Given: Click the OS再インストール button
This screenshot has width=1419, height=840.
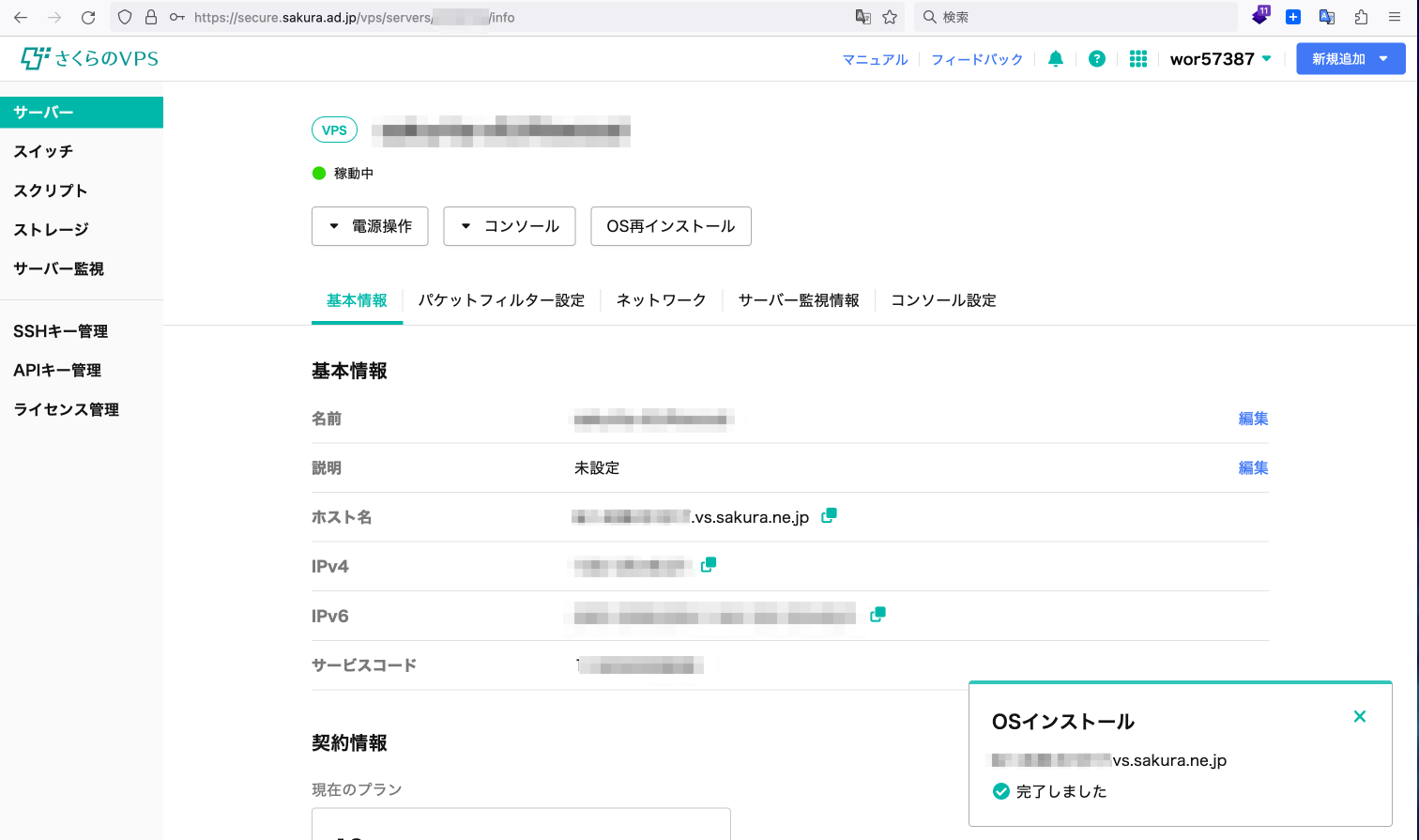Looking at the screenshot, I should [670, 226].
